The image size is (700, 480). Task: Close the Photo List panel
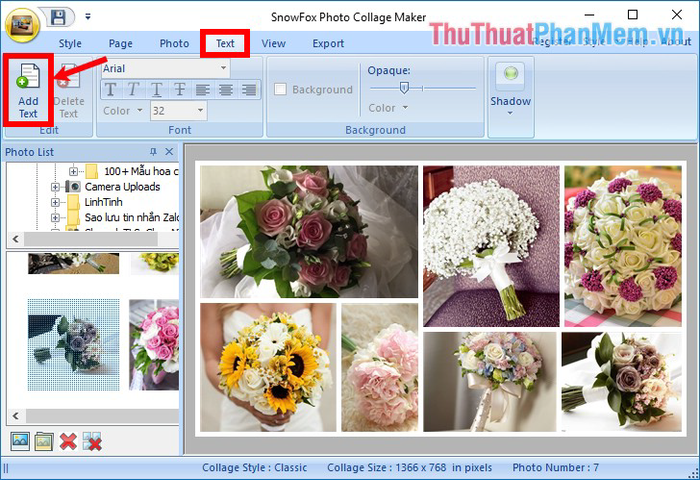tap(169, 152)
